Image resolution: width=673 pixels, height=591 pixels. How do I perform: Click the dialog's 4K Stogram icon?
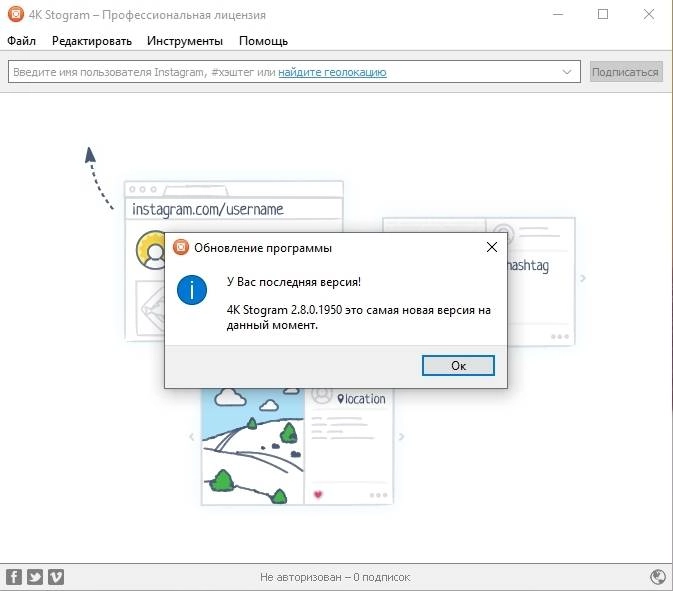(181, 247)
